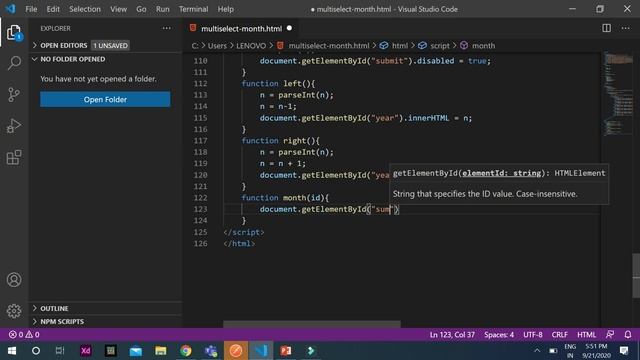Viewport: 640px width, 360px height.
Task: Open editor More Actions ellipsis
Action: 625,28
